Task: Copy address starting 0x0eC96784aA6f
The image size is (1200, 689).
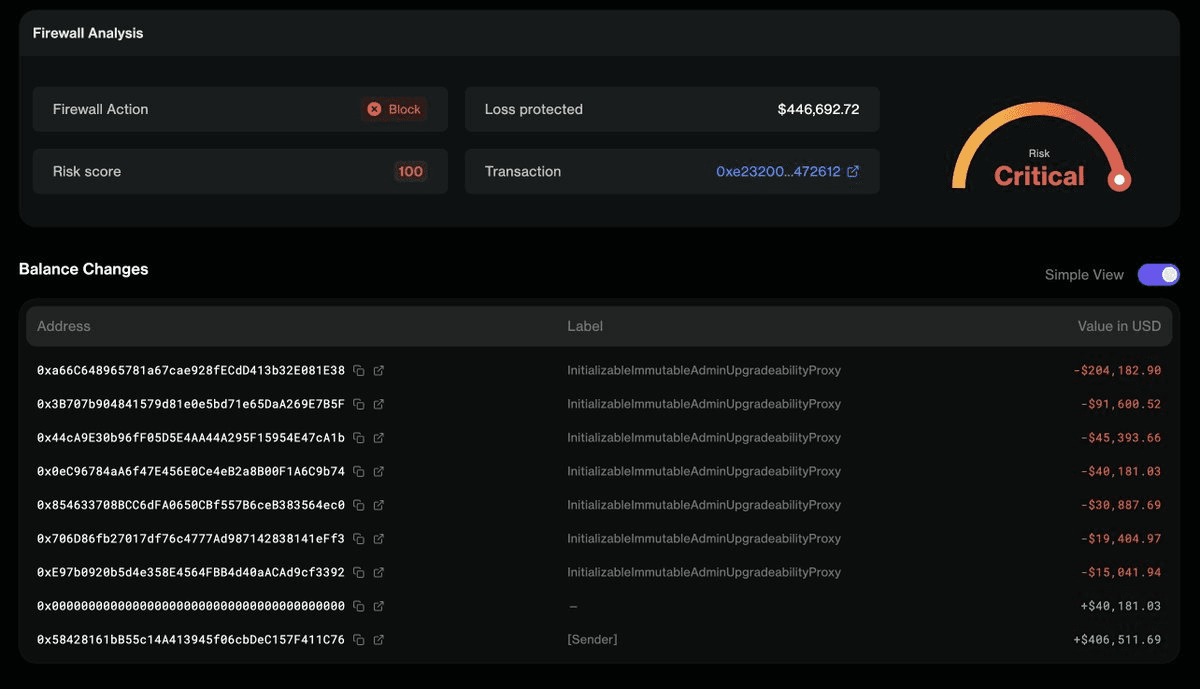Action: 359,472
